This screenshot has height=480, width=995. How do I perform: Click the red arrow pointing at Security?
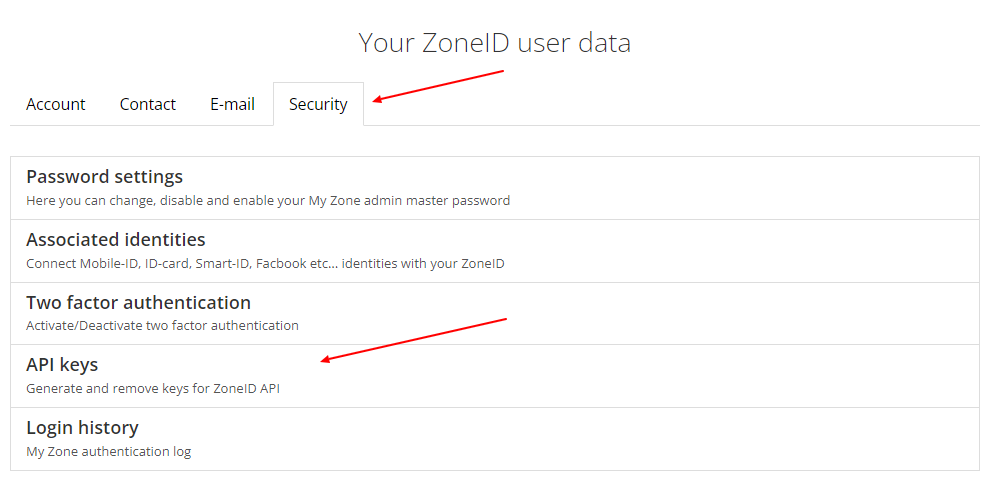click(438, 86)
